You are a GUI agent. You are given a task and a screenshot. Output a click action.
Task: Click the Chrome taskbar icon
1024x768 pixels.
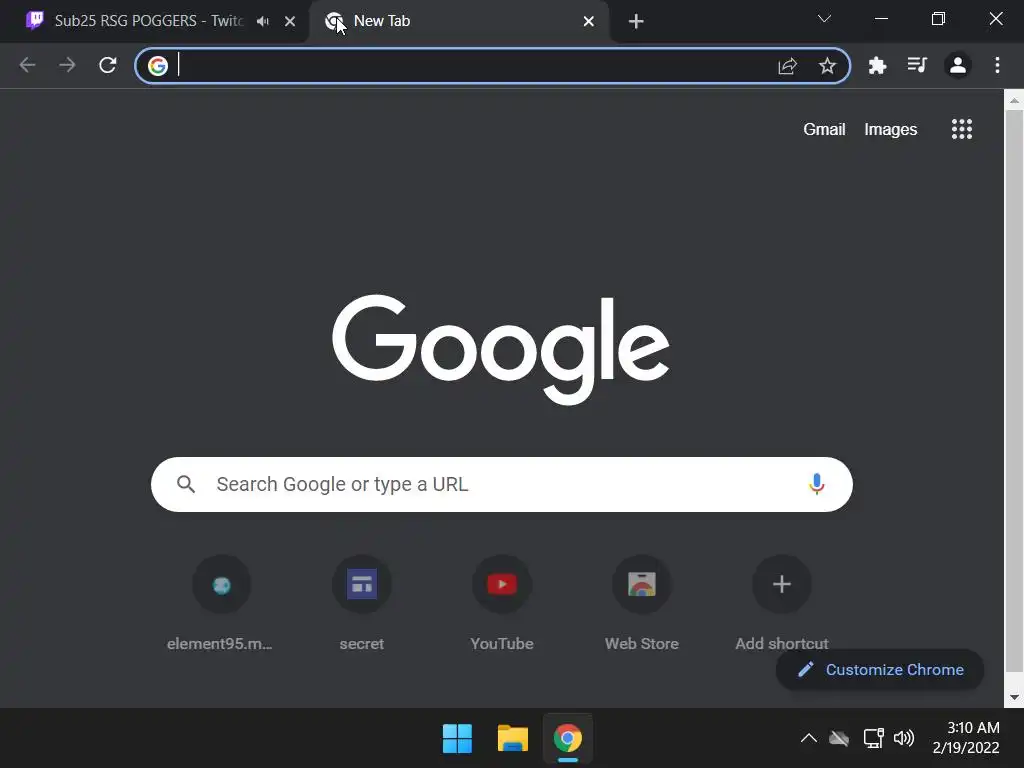[x=568, y=739]
